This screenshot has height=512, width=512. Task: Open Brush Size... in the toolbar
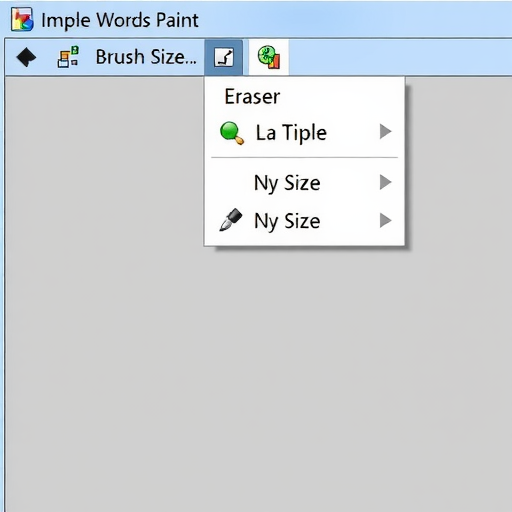click(146, 57)
